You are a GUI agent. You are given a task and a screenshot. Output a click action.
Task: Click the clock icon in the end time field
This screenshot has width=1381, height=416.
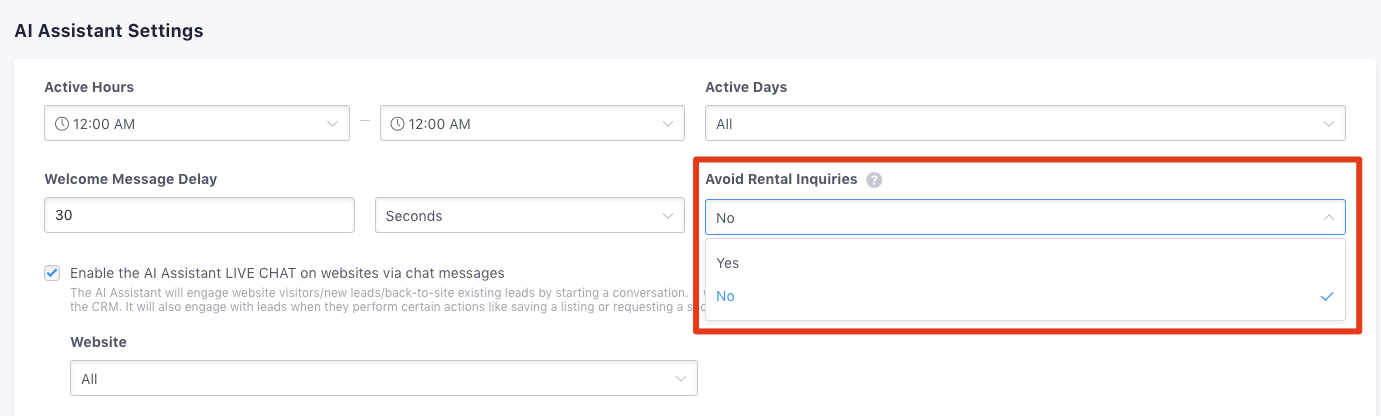click(398, 124)
